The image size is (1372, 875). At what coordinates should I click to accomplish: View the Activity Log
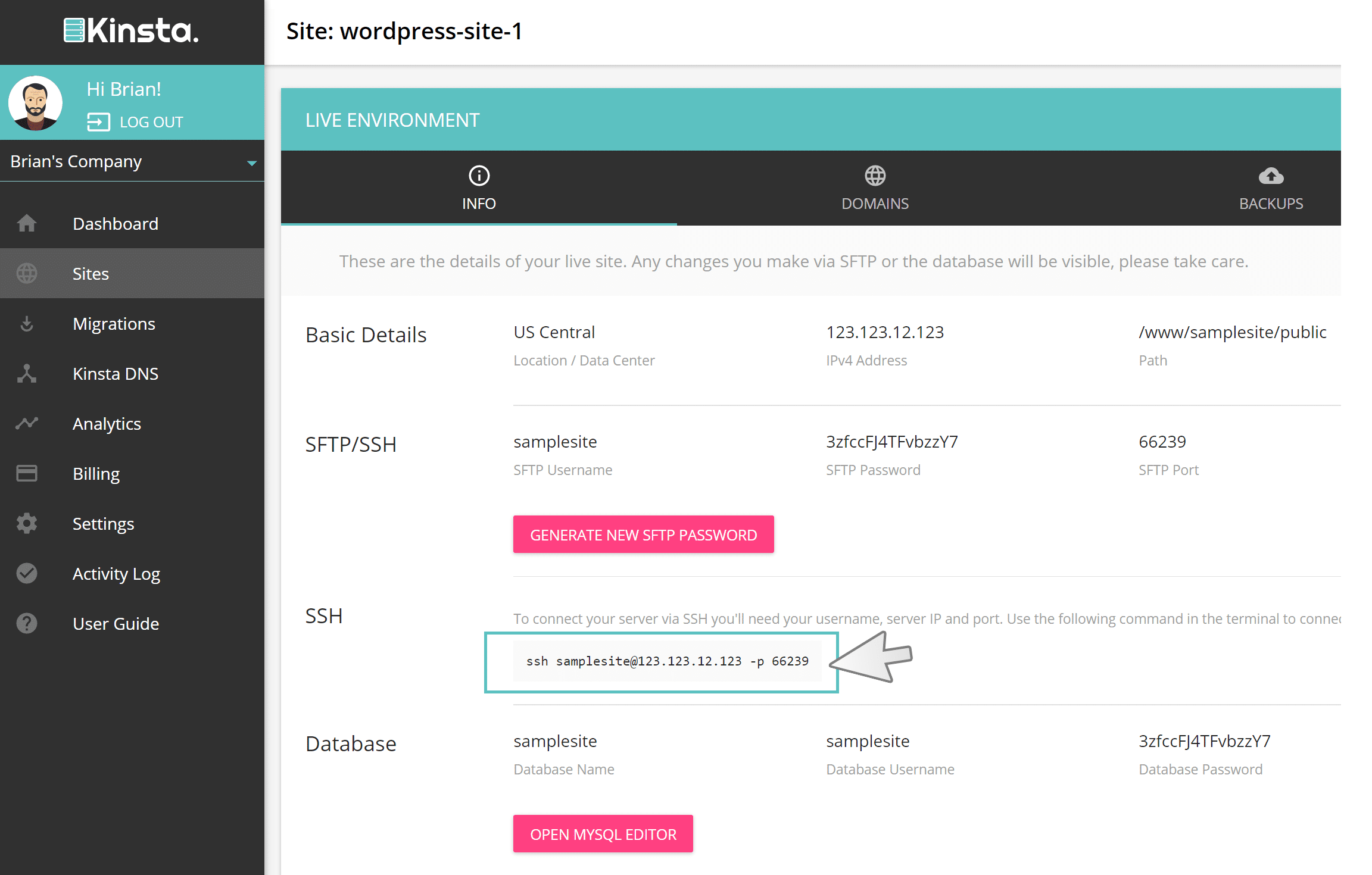116,574
